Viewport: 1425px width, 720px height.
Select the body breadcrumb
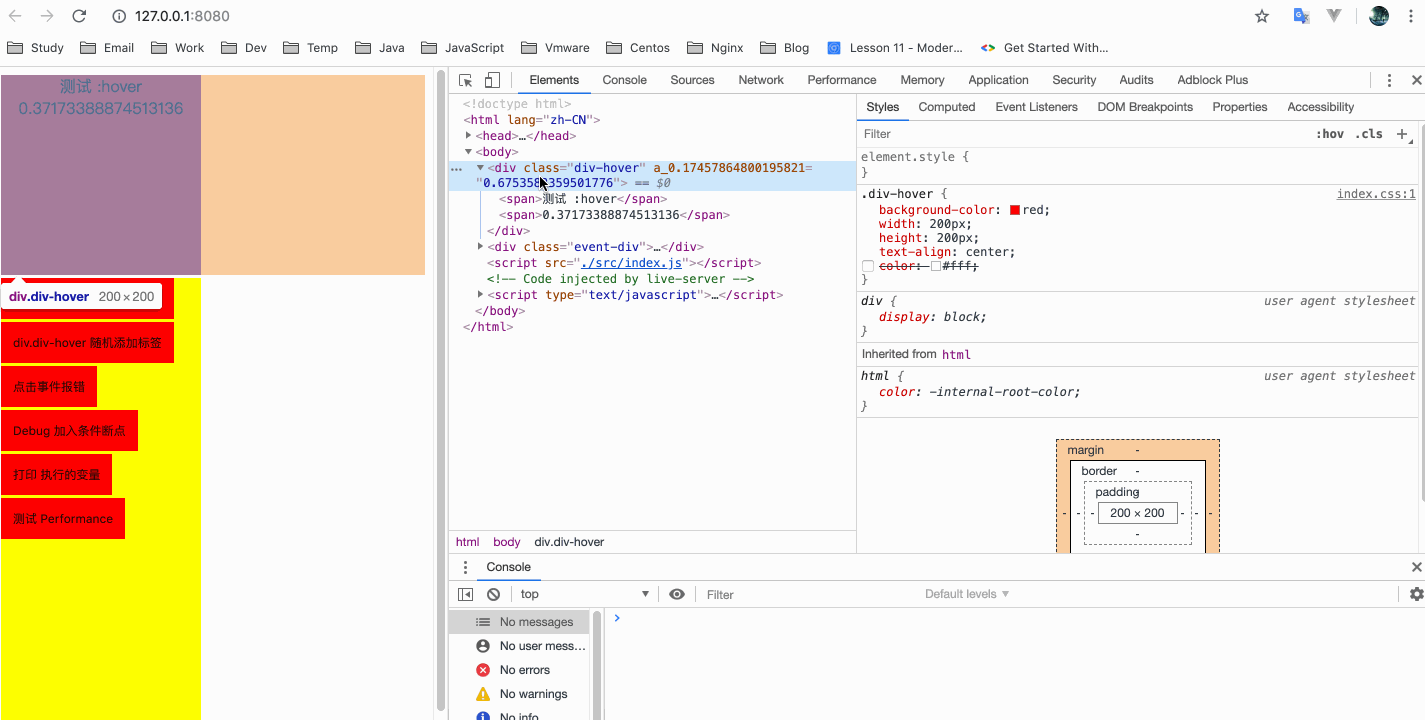(507, 542)
